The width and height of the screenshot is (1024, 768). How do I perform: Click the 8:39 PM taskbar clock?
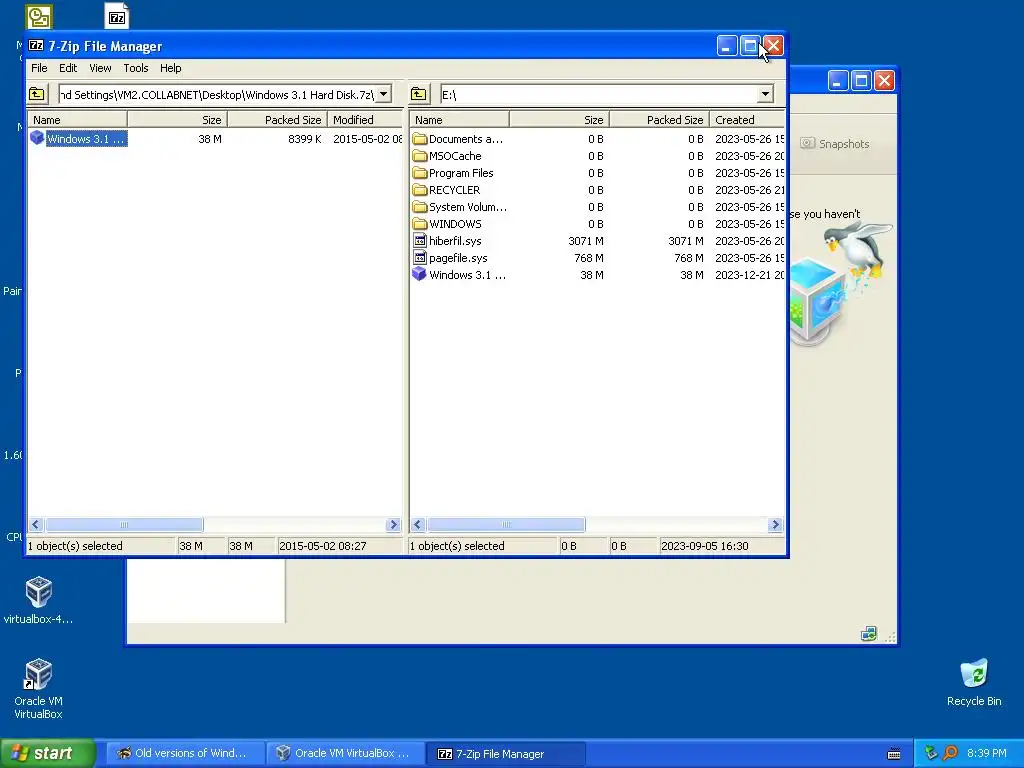[986, 754]
